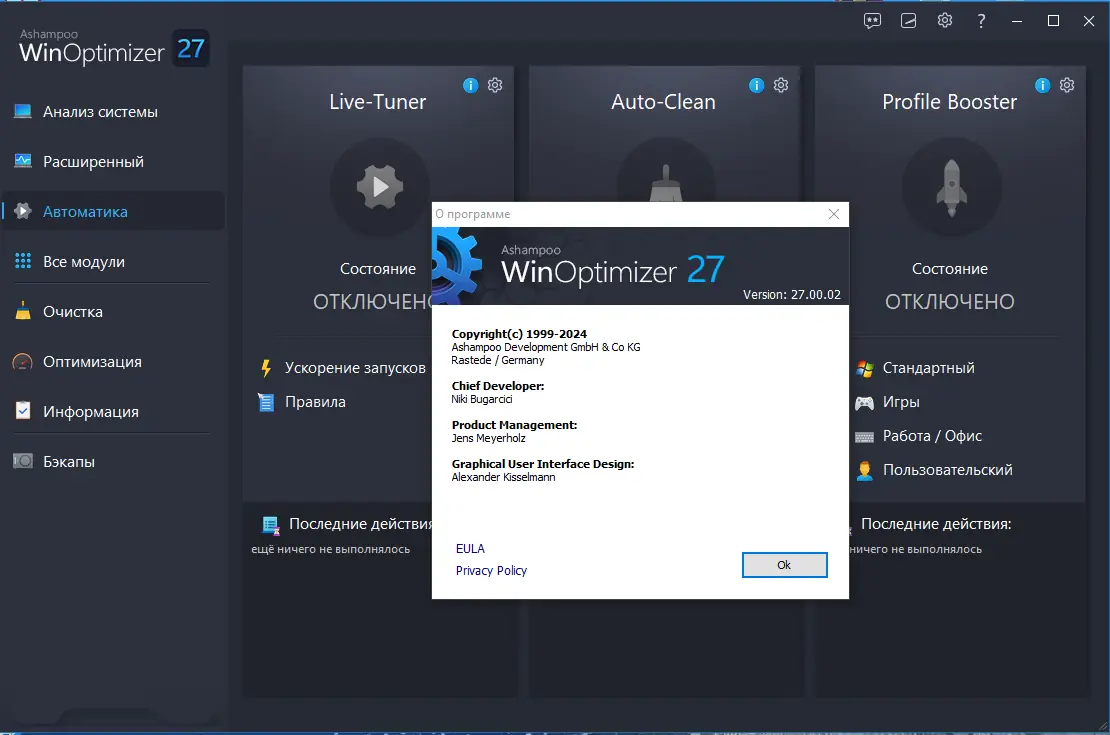Click Jens Meyerholz name
1110x735 pixels.
pyautogui.click(x=488, y=438)
